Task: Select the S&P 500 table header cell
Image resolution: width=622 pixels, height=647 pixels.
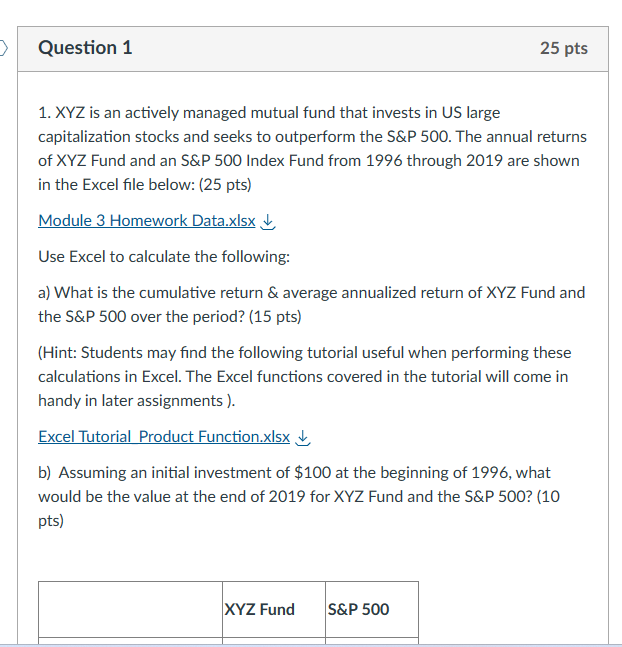Action: click(x=372, y=609)
